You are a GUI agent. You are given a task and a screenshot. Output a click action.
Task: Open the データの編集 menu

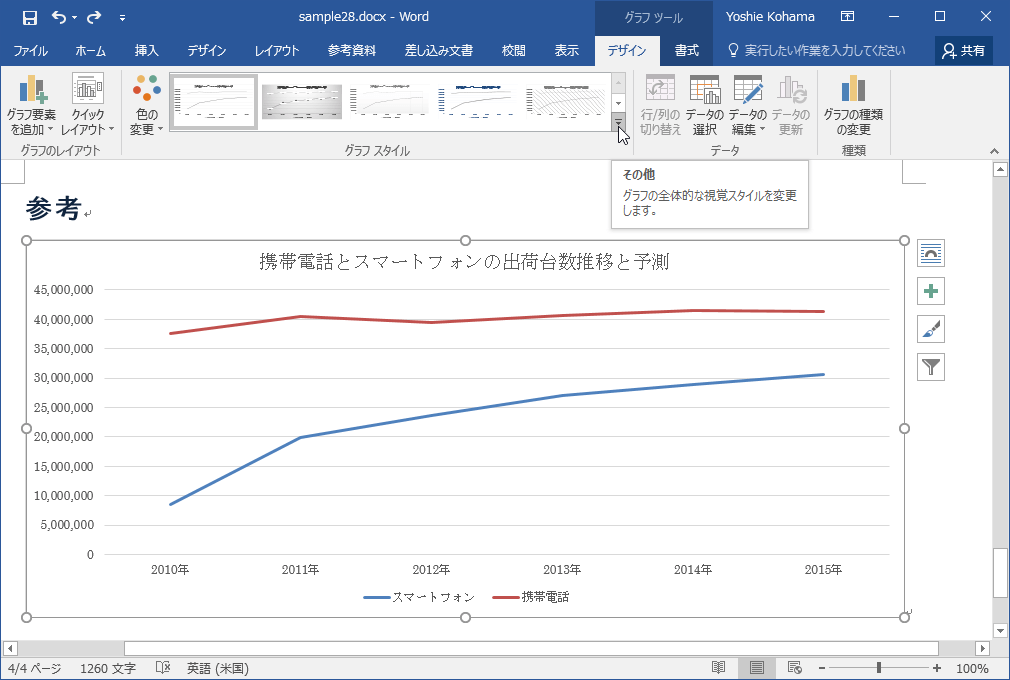748,104
